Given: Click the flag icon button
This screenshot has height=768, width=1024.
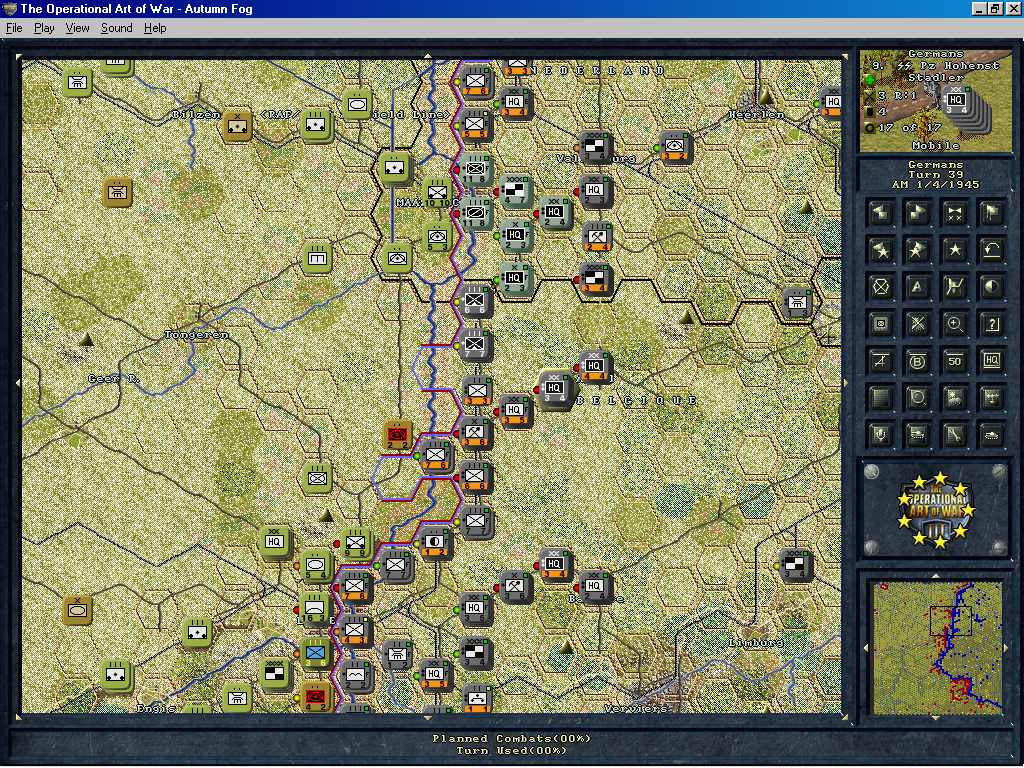Looking at the screenshot, I should (992, 214).
